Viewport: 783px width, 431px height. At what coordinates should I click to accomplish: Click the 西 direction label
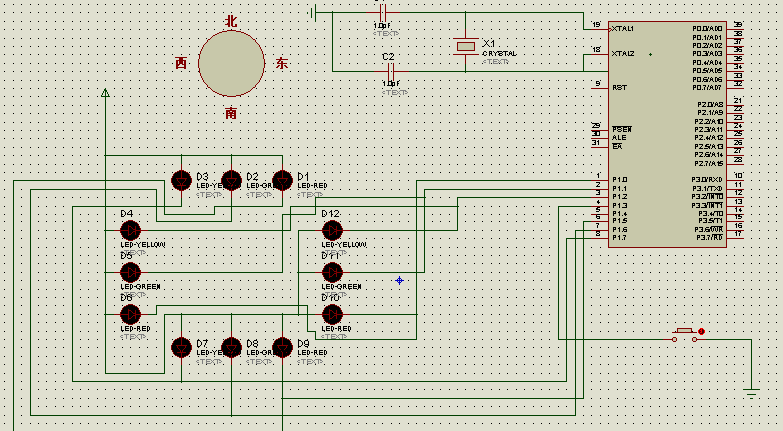tap(181, 63)
